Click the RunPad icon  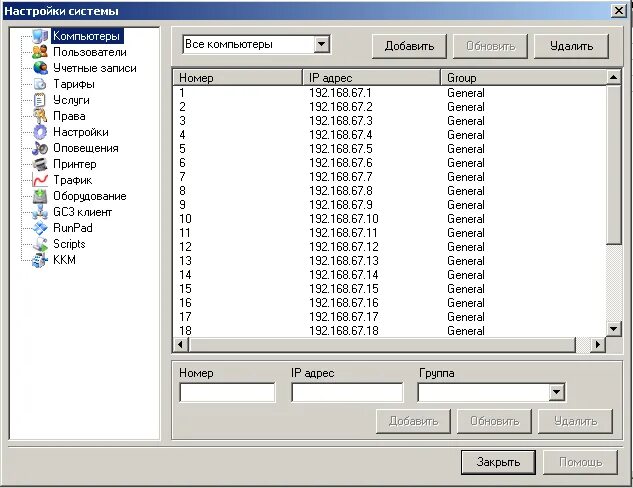click(40, 228)
